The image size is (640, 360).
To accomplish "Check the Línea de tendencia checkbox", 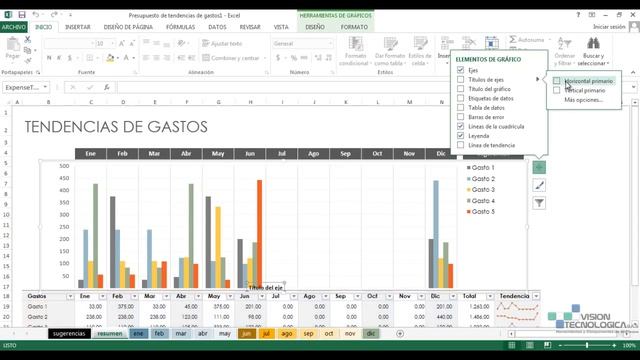I will pos(460,145).
